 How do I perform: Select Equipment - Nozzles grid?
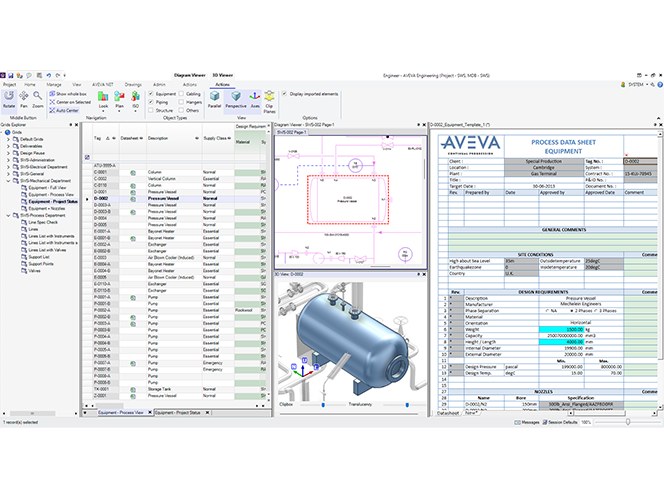(47, 208)
